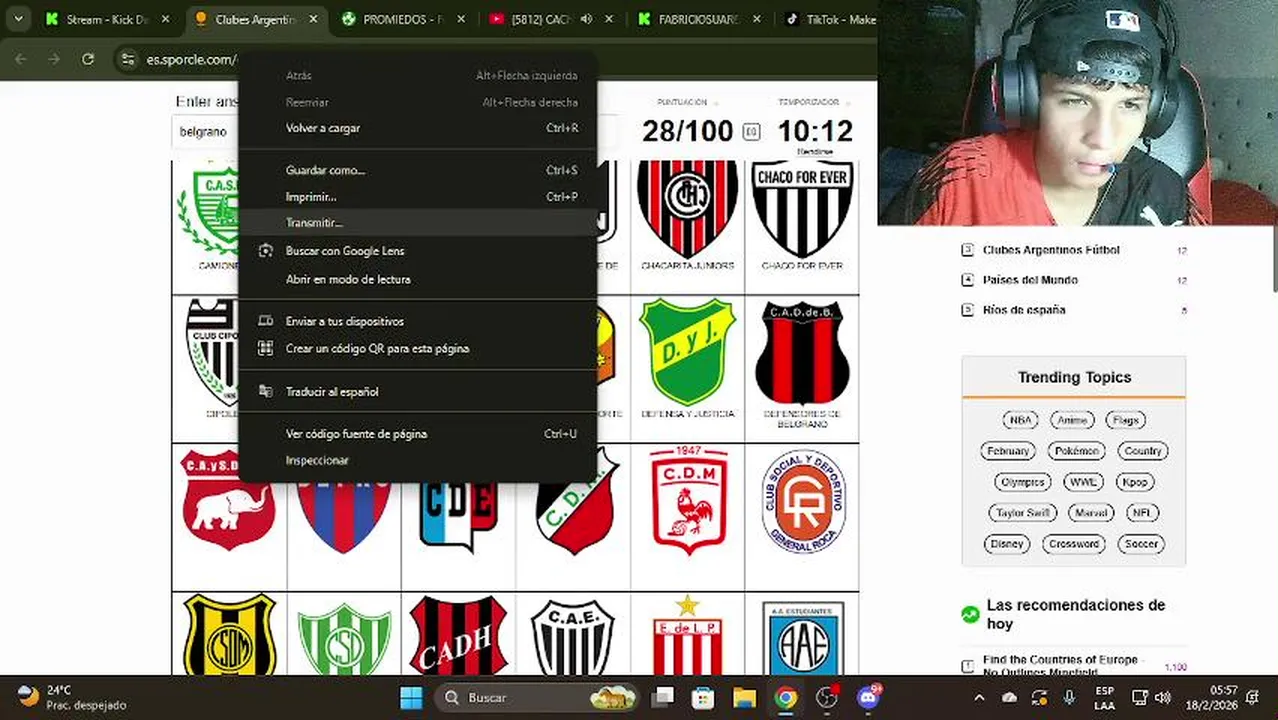The height and width of the screenshot is (720, 1278).
Task: Select the NBA trending topic
Action: (x=1020, y=420)
